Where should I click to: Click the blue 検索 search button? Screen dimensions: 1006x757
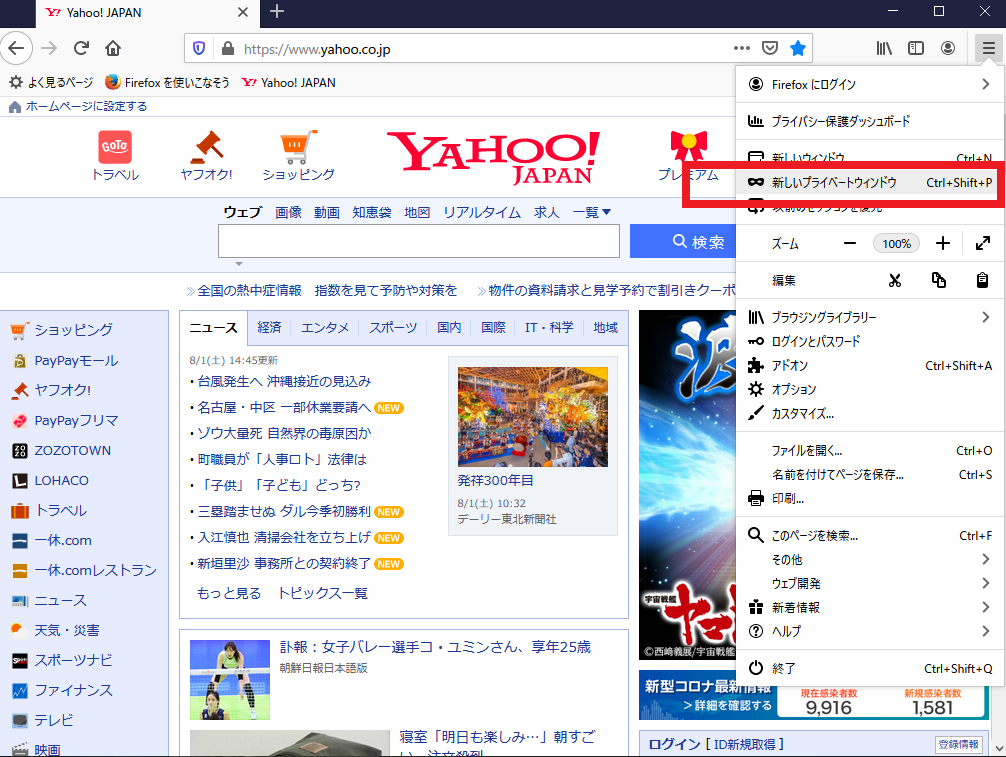pos(684,241)
